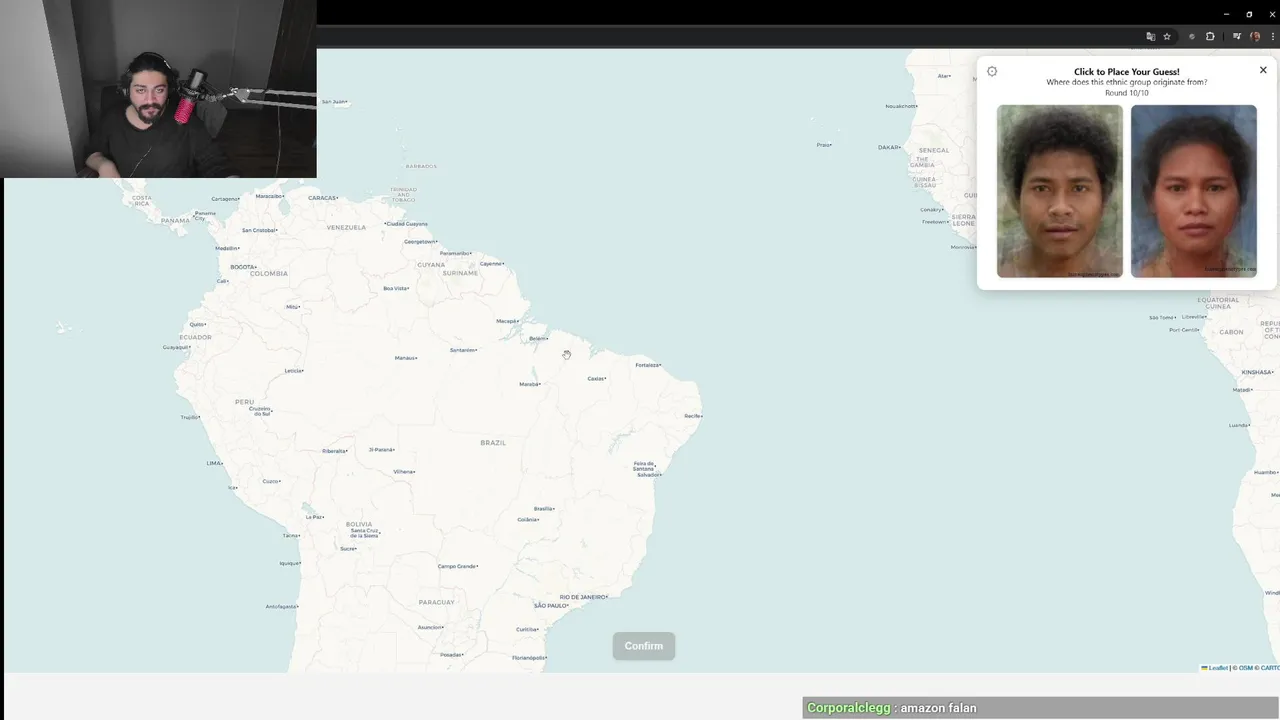Open the game settings gear icon

992,71
